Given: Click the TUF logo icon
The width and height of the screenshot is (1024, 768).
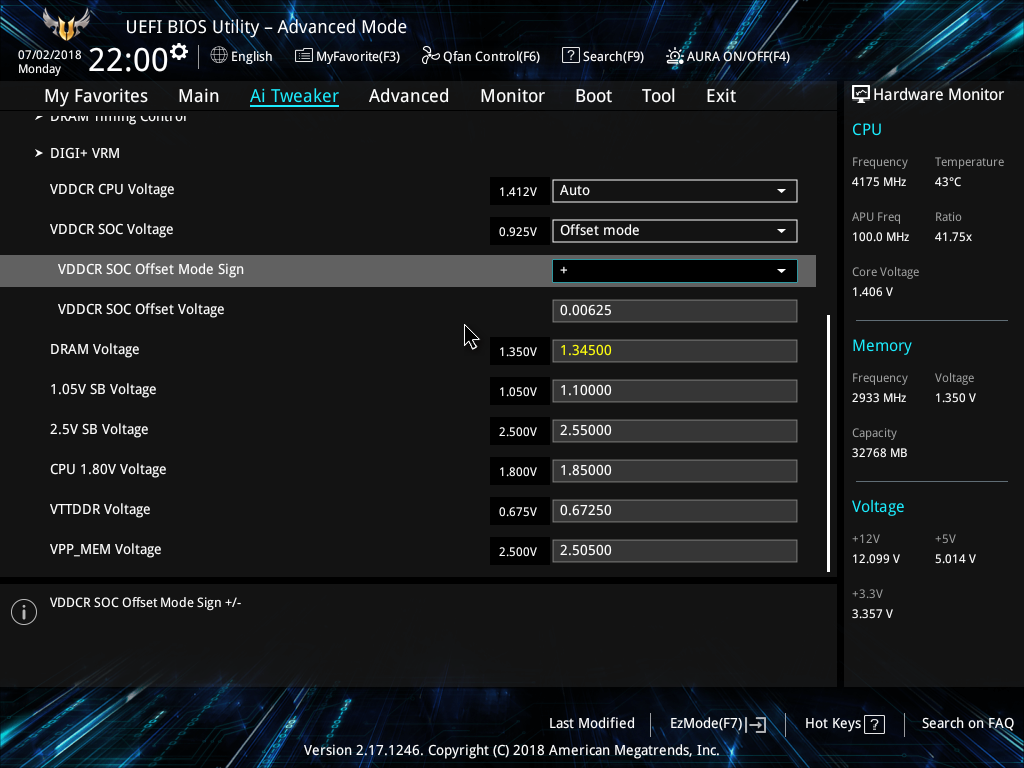Looking at the screenshot, I should pyautogui.click(x=66, y=25).
